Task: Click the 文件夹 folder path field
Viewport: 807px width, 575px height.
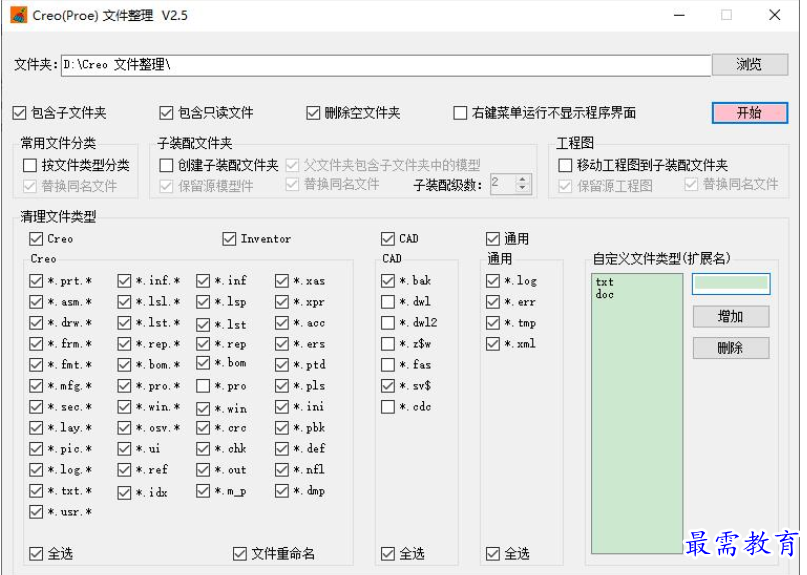Action: click(386, 65)
